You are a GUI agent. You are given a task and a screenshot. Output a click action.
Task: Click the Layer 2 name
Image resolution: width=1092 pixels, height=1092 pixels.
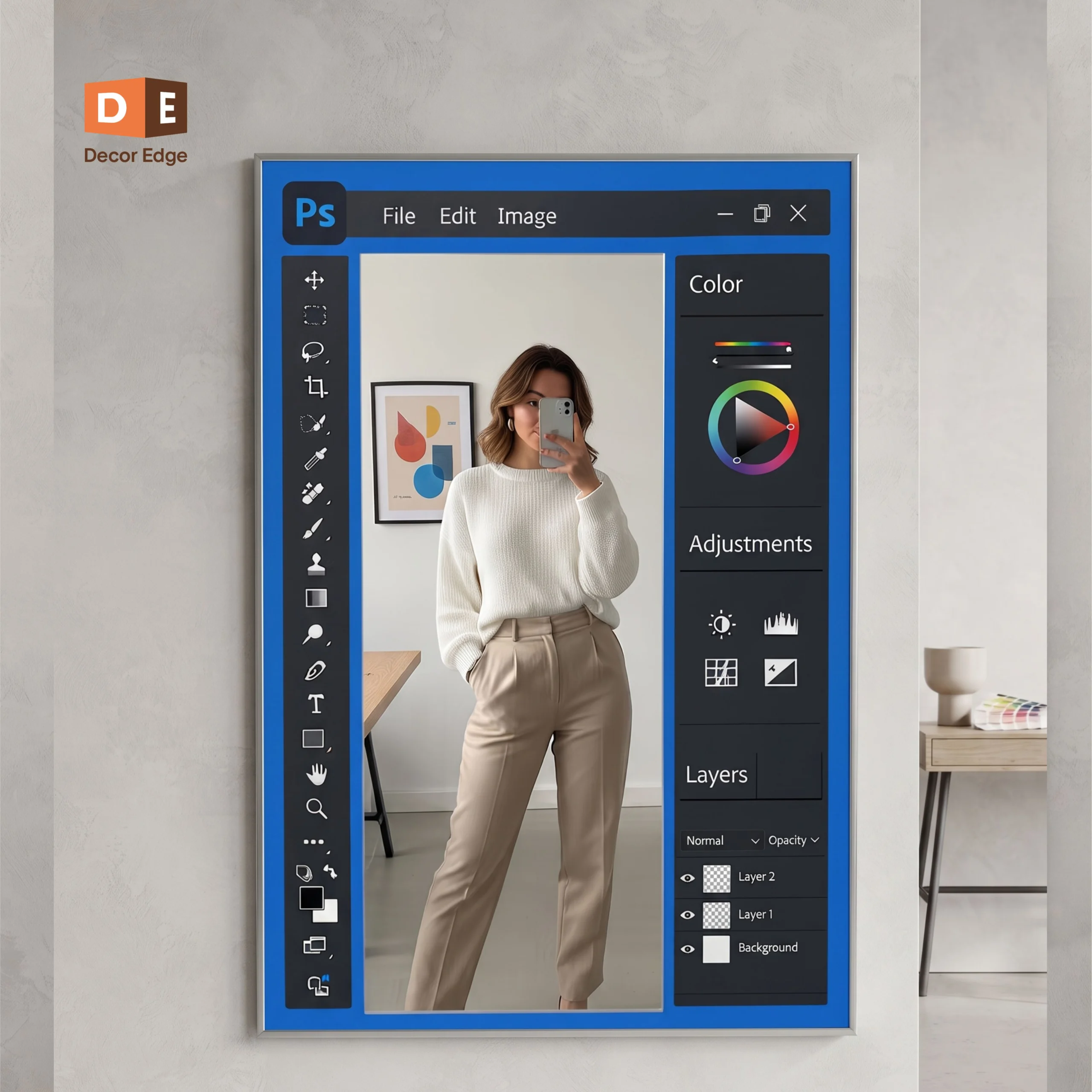756,877
